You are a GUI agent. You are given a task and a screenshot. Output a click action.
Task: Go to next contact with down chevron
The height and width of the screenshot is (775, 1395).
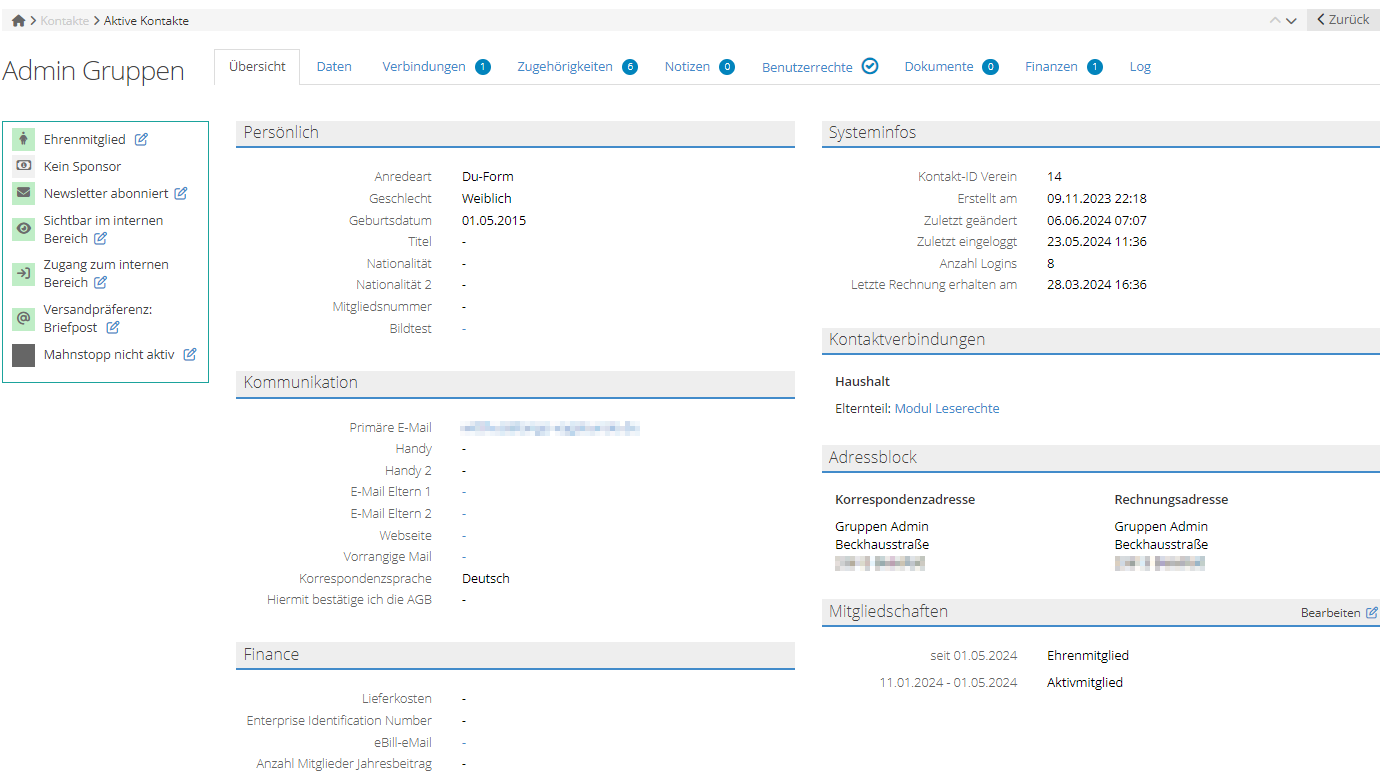[x=1291, y=21]
